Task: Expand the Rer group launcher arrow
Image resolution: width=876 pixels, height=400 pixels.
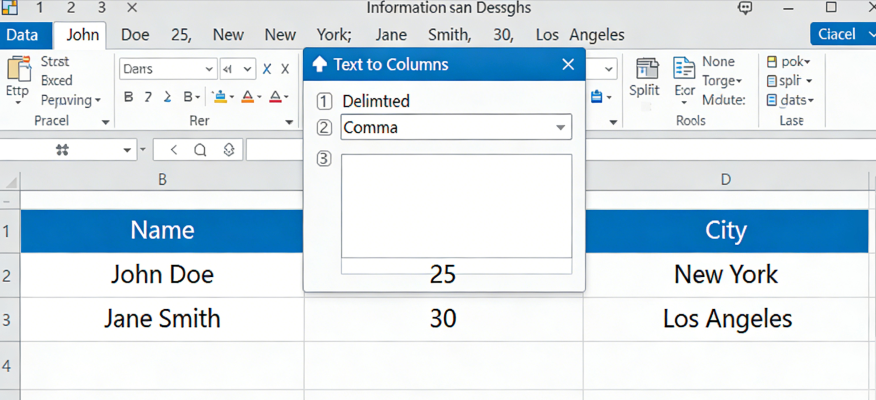Action: [x=289, y=121]
